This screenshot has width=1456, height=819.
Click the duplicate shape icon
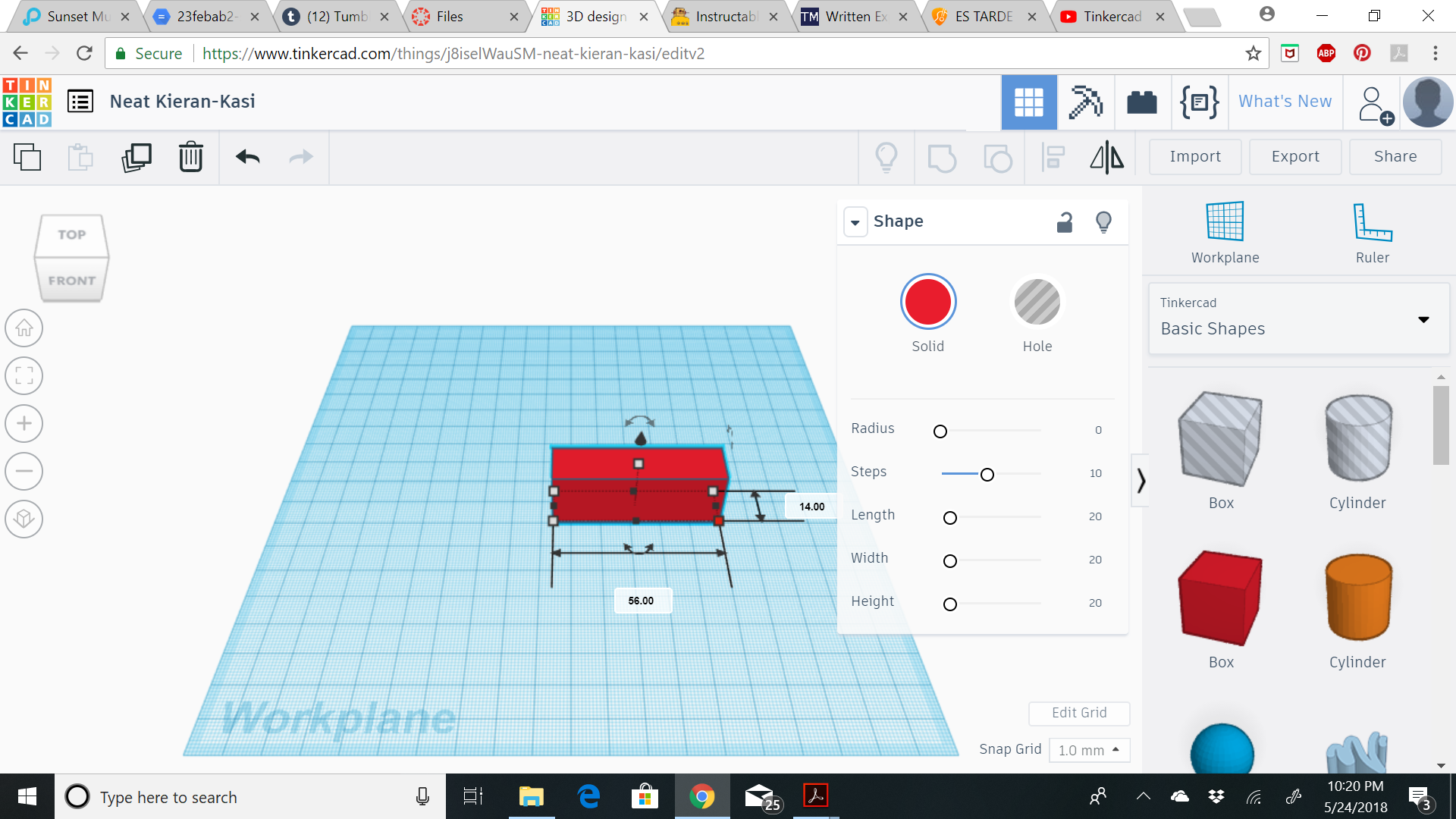[x=136, y=156]
